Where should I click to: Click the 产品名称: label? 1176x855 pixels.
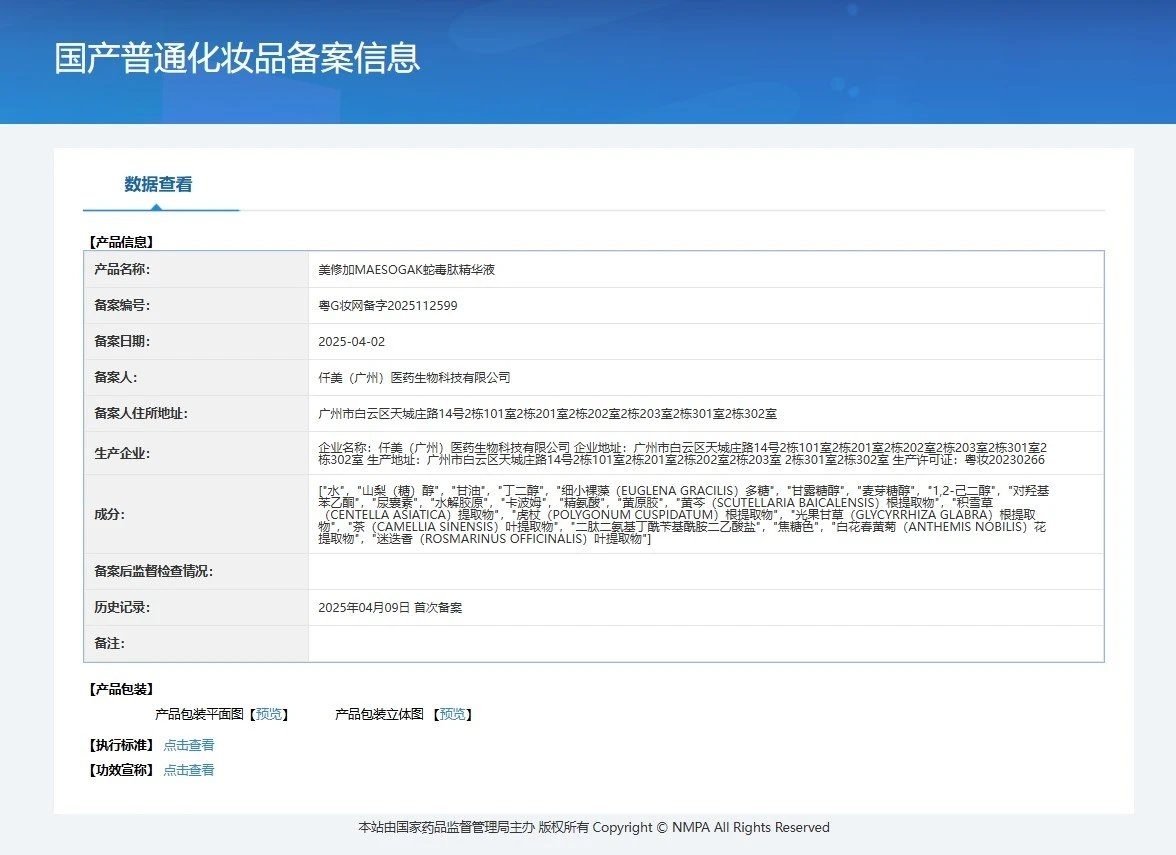point(122,269)
